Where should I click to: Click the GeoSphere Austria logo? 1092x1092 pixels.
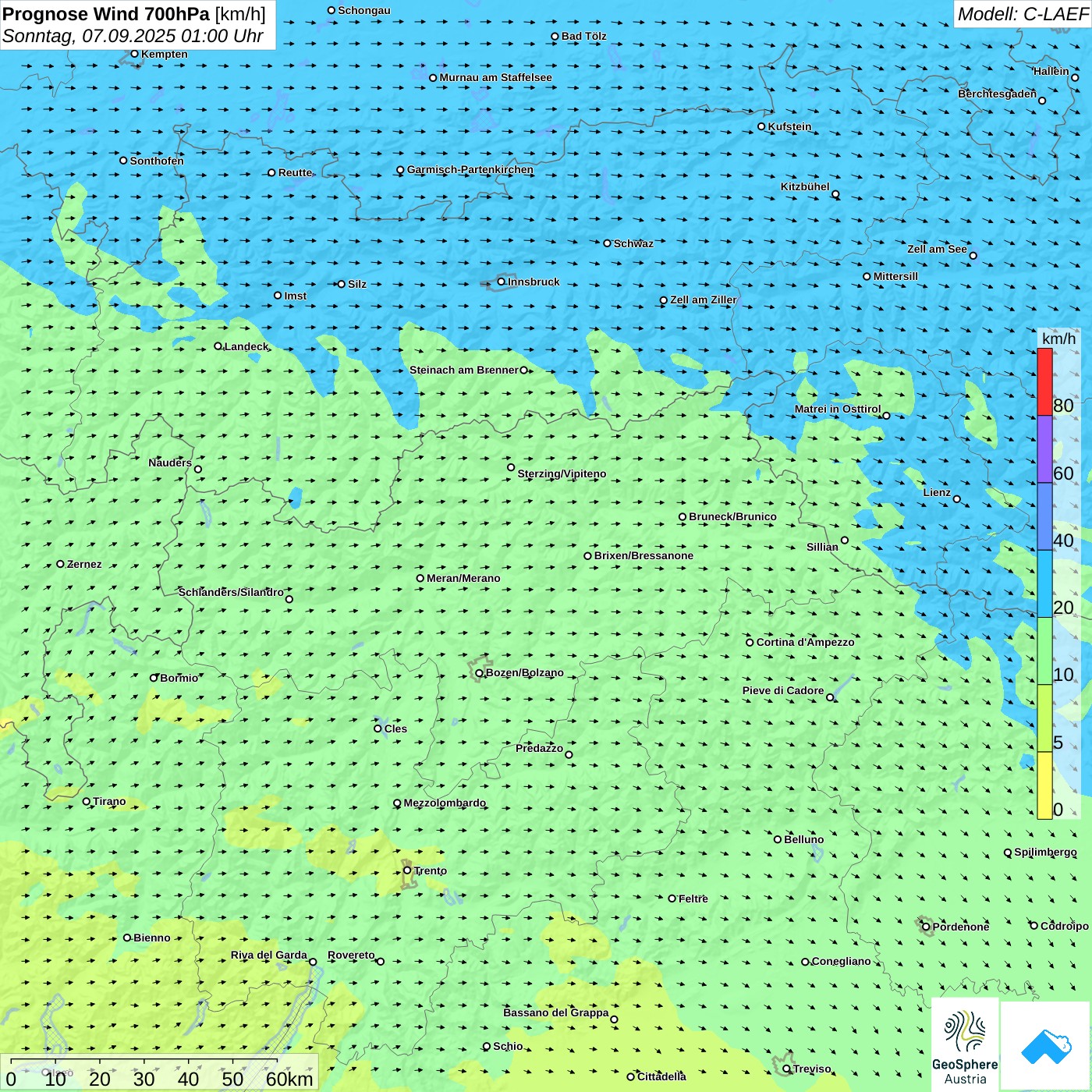click(965, 1045)
